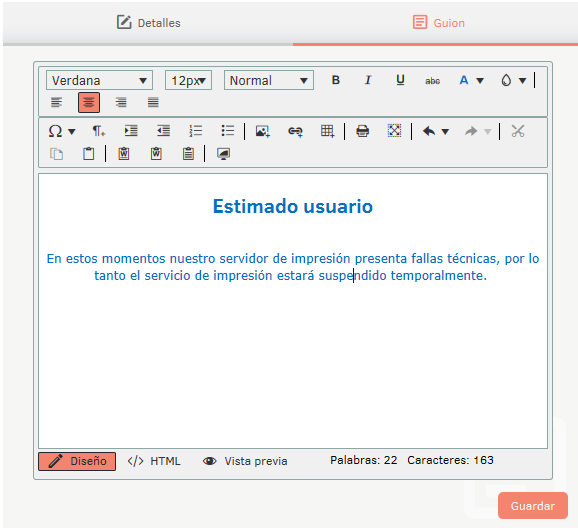This screenshot has height=528, width=578.
Task: Expand the Normal paragraph format dropdown
Action: (x=269, y=80)
